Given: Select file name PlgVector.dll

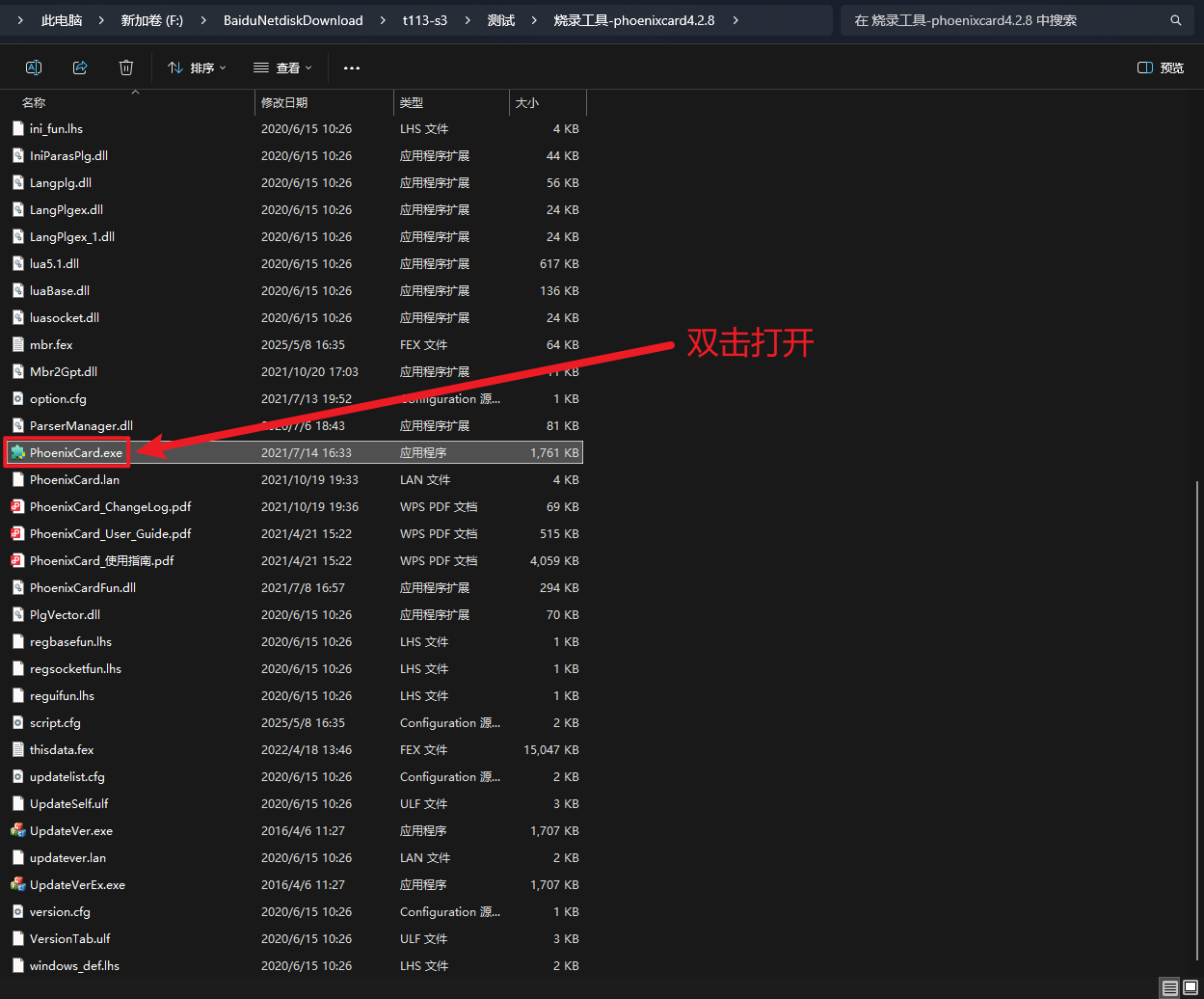Looking at the screenshot, I should pos(65,614).
